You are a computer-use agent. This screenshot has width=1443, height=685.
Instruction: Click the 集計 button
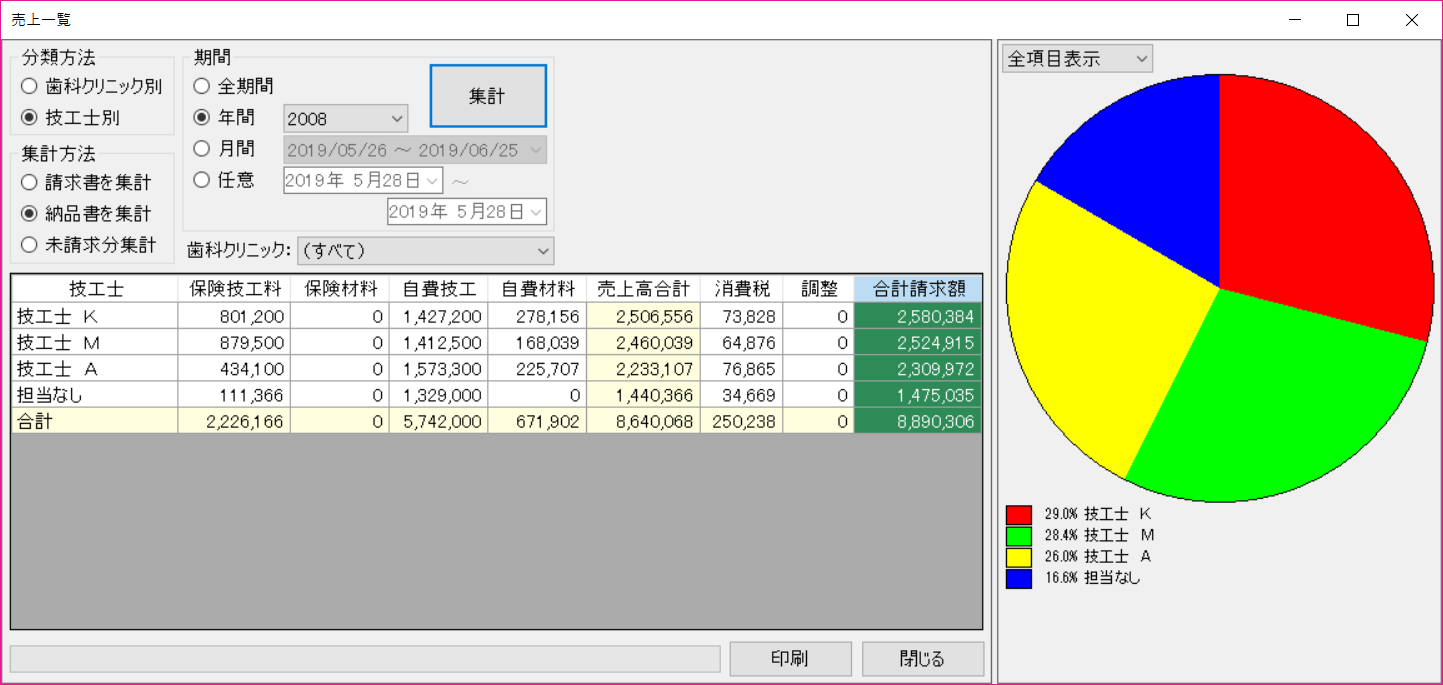click(488, 96)
